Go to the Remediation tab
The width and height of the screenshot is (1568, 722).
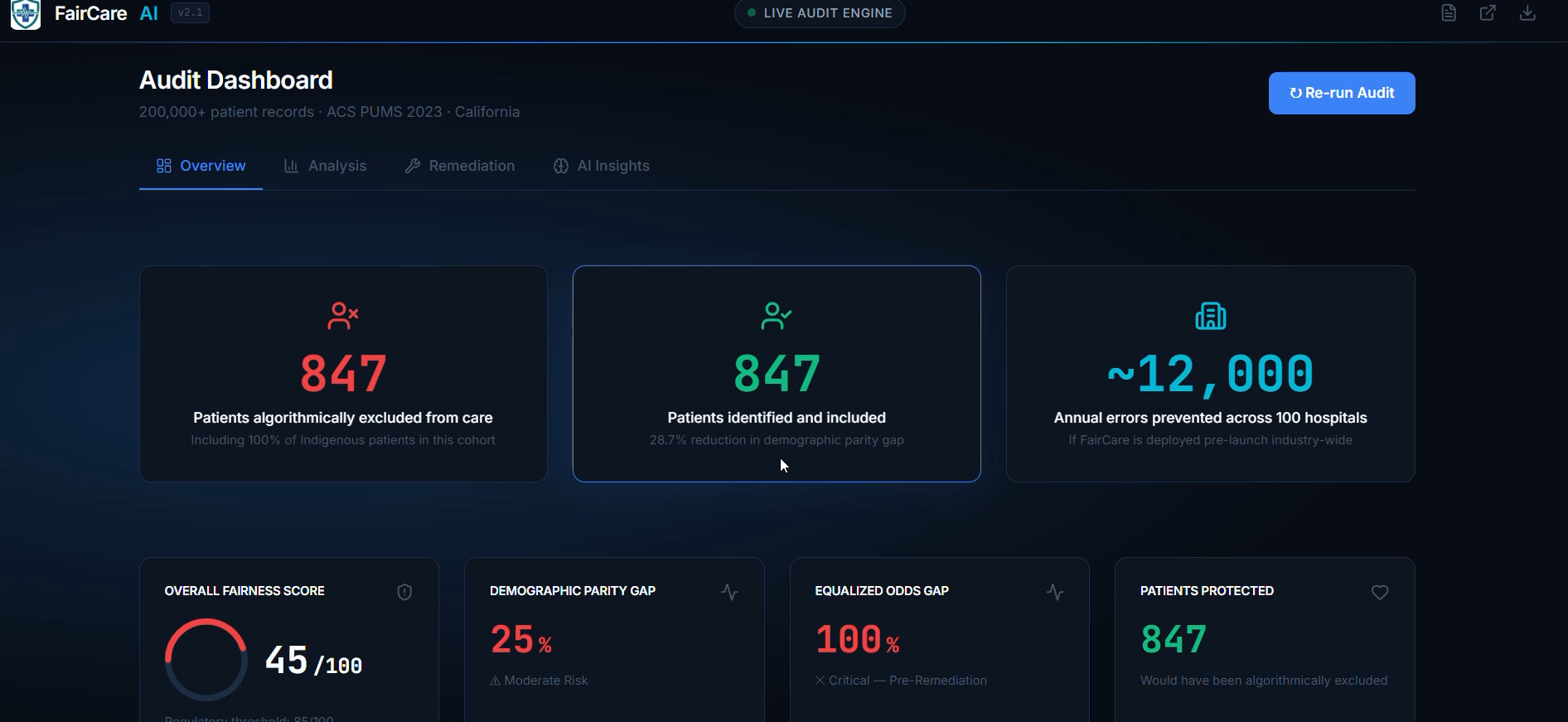tap(460, 166)
